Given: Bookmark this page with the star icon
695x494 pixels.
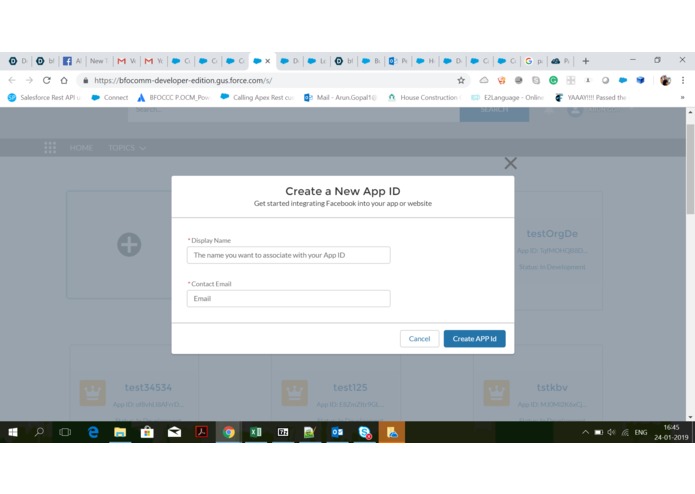Looking at the screenshot, I should (x=461, y=80).
